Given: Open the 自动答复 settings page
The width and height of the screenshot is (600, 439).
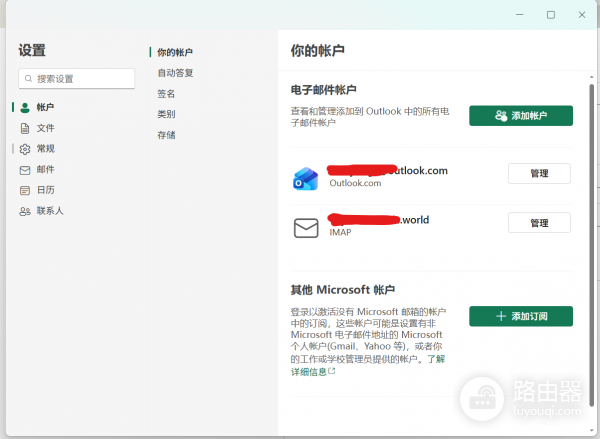Looking at the screenshot, I should [174, 73].
